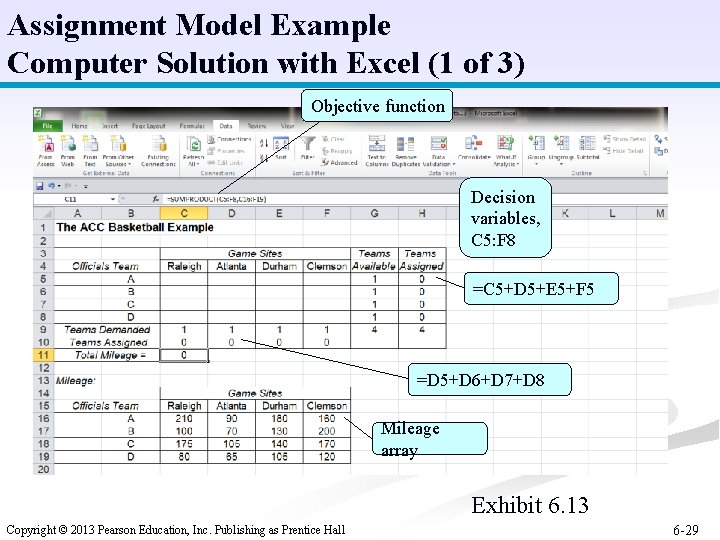The height and width of the screenshot is (540, 720).
Task: Select column G header
Action: click(x=375, y=213)
